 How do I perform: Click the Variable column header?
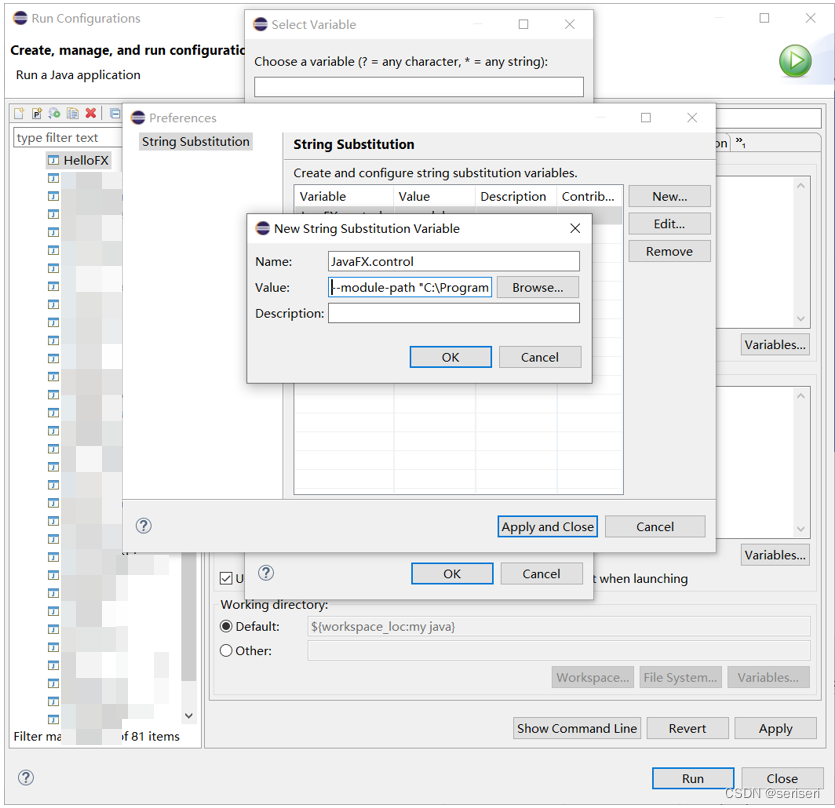[x=343, y=197]
